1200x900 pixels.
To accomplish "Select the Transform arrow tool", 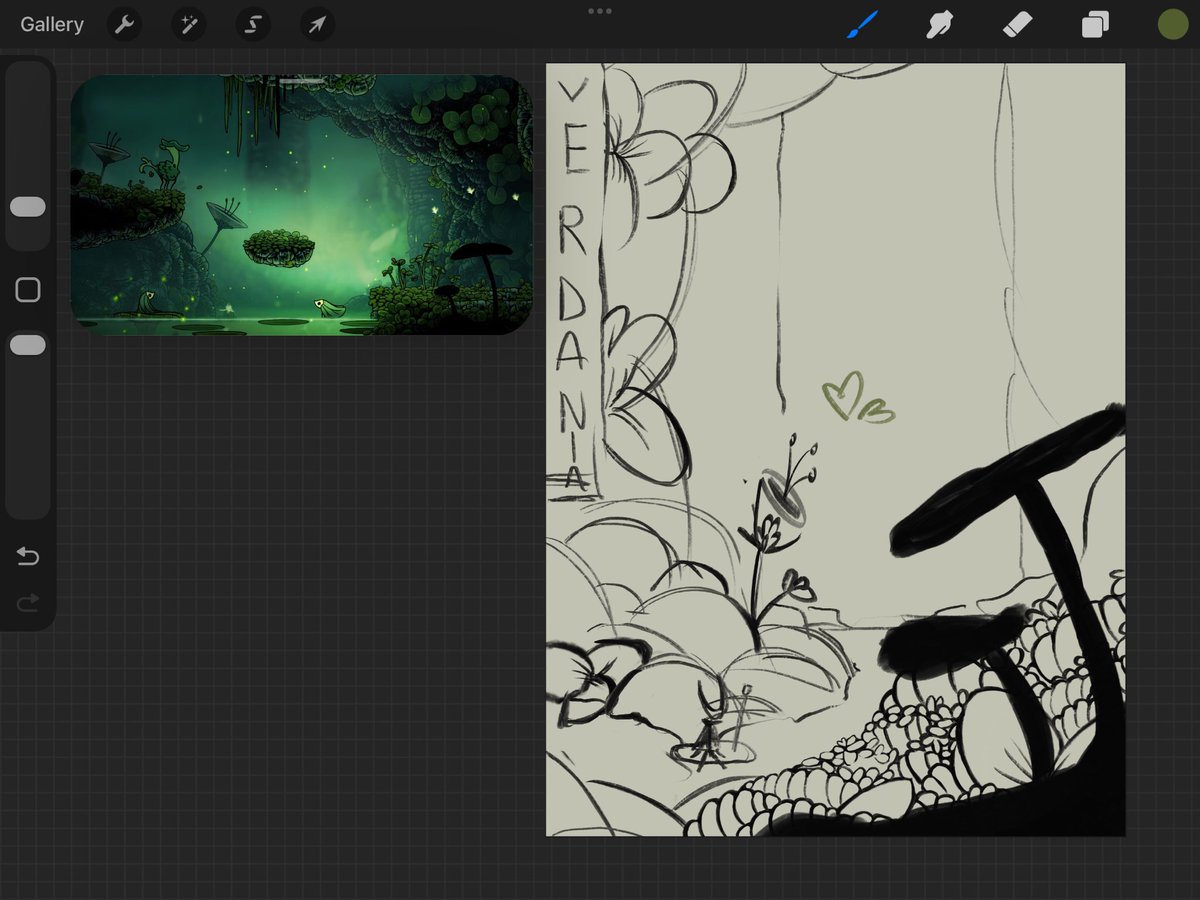I will pos(316,24).
